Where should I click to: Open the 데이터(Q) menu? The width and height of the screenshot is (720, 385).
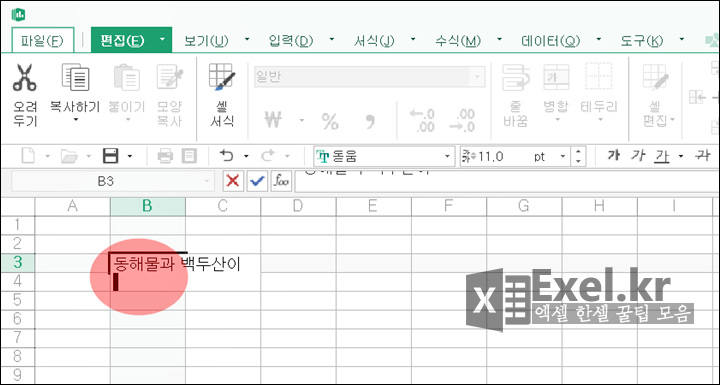click(x=551, y=41)
